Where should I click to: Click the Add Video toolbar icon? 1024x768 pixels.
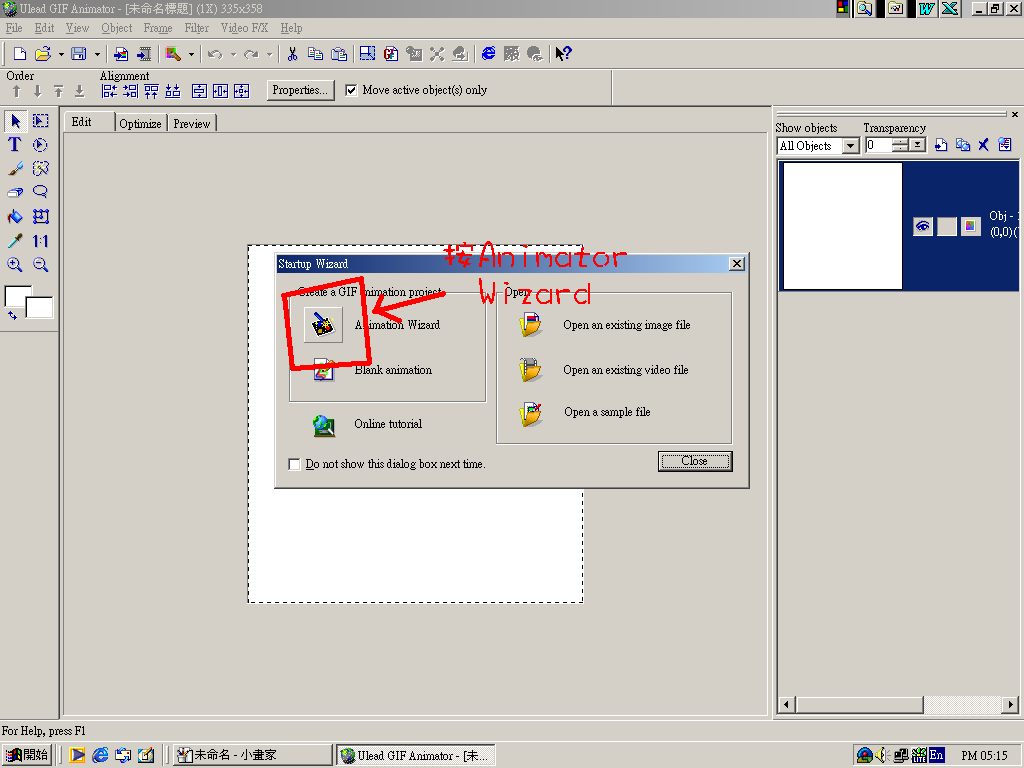pyautogui.click(x=144, y=54)
